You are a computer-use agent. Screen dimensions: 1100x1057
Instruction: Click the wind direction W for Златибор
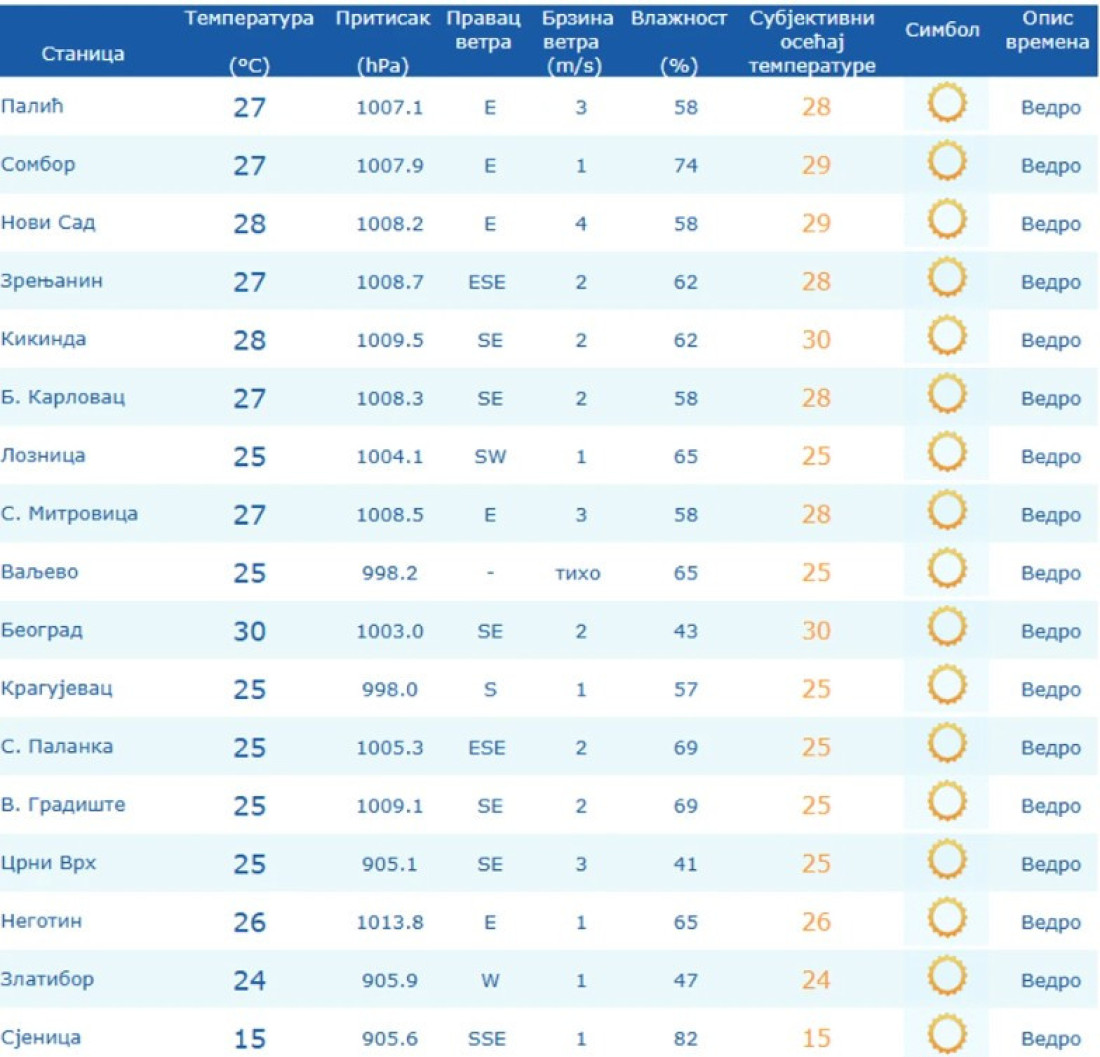click(x=490, y=981)
